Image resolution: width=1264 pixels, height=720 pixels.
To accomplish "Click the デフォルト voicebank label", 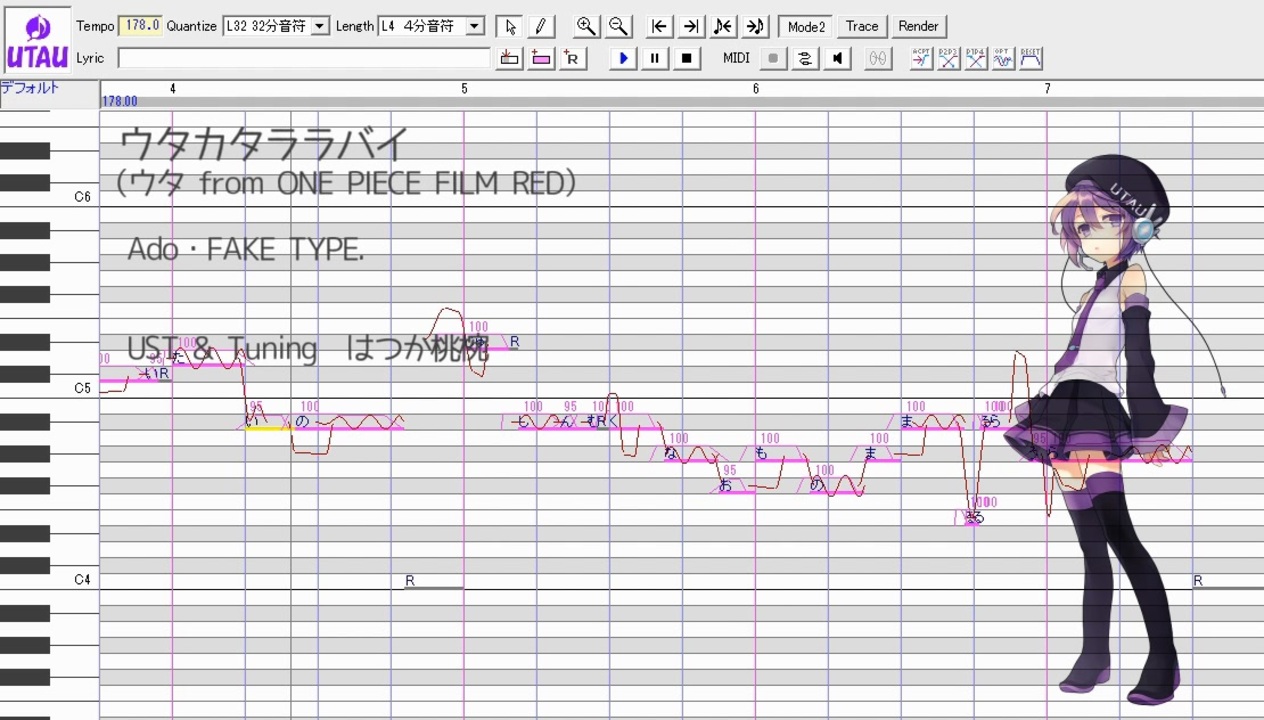I will [30, 88].
